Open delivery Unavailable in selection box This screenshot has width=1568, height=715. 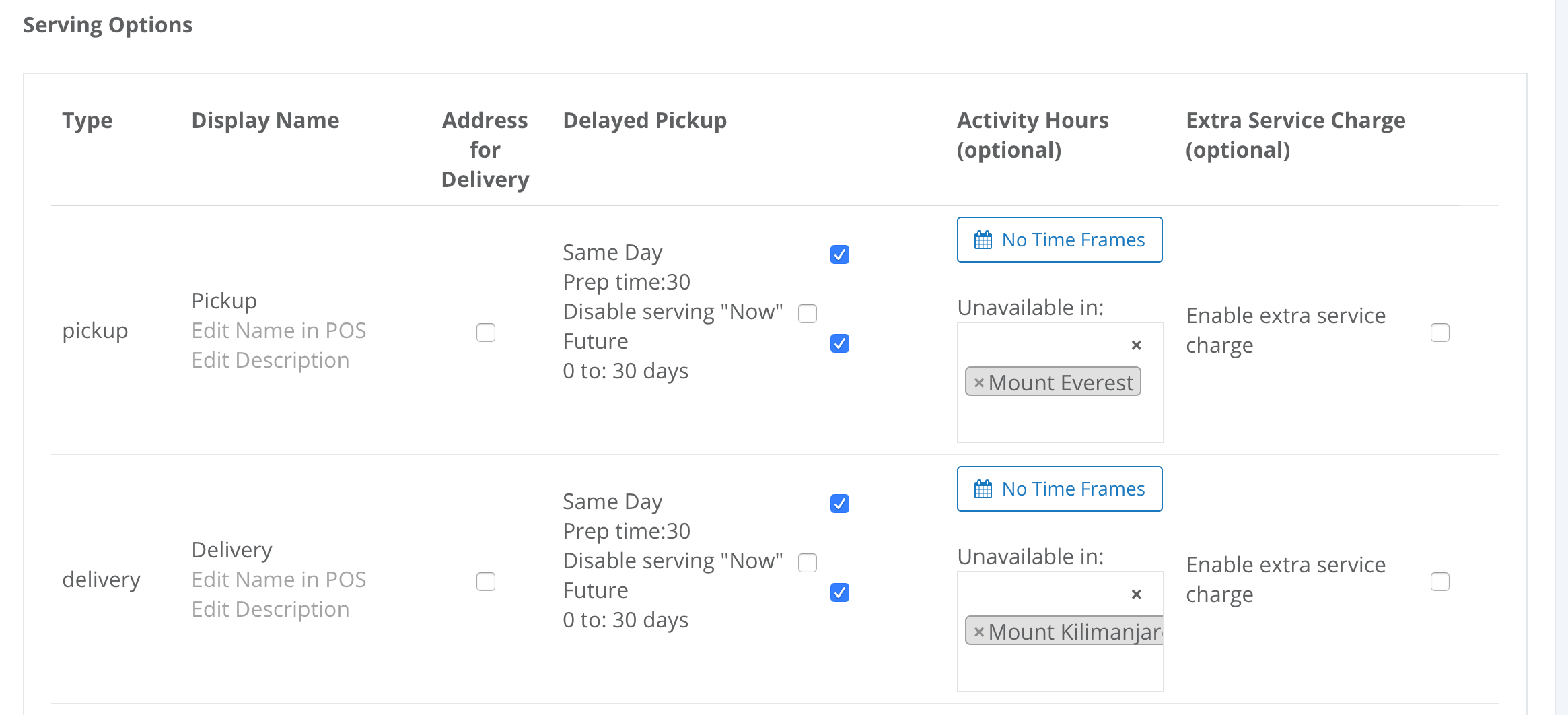point(1061,632)
